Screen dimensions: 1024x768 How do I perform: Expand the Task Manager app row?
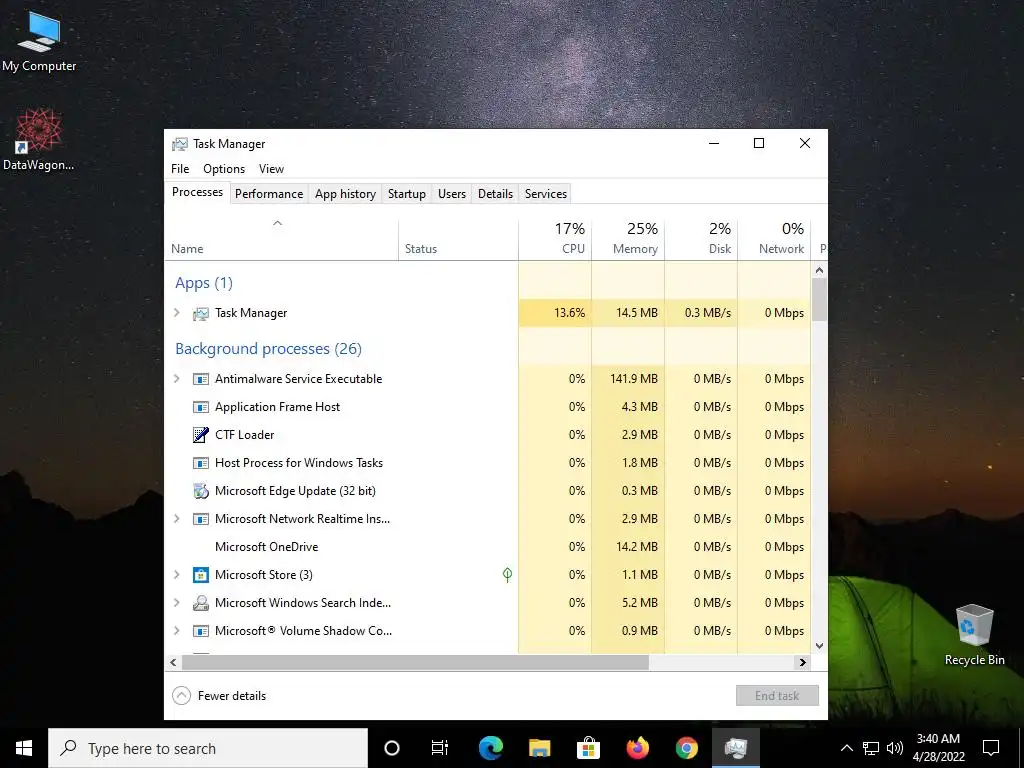176,313
